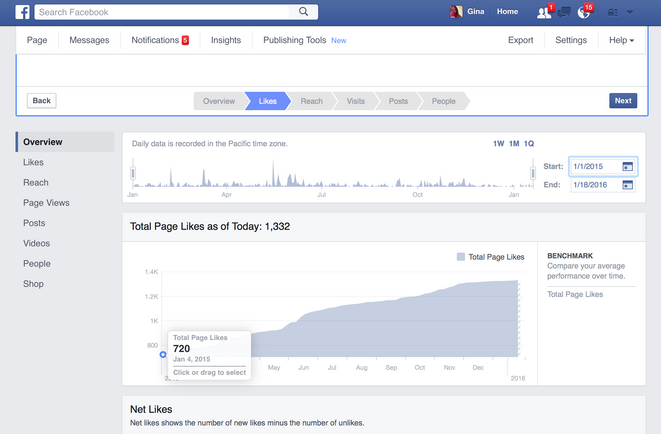Expand the account menu arrow
This screenshot has width=661, height=434.
[x=630, y=12]
